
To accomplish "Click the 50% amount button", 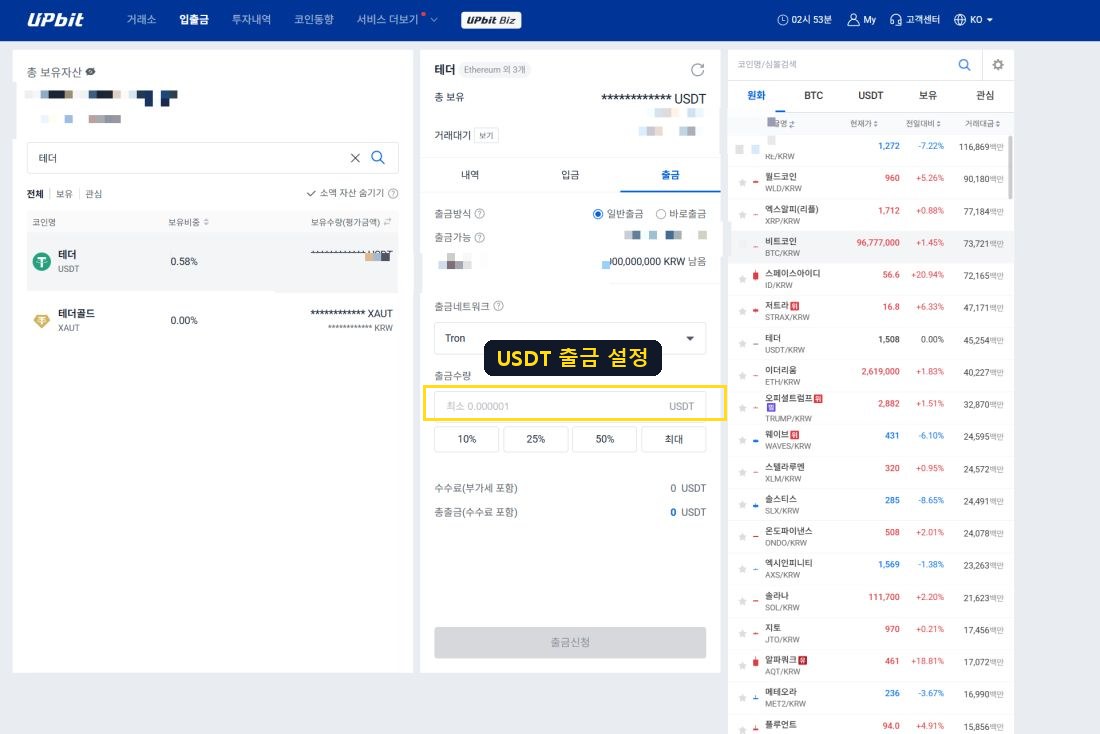I will click(605, 439).
